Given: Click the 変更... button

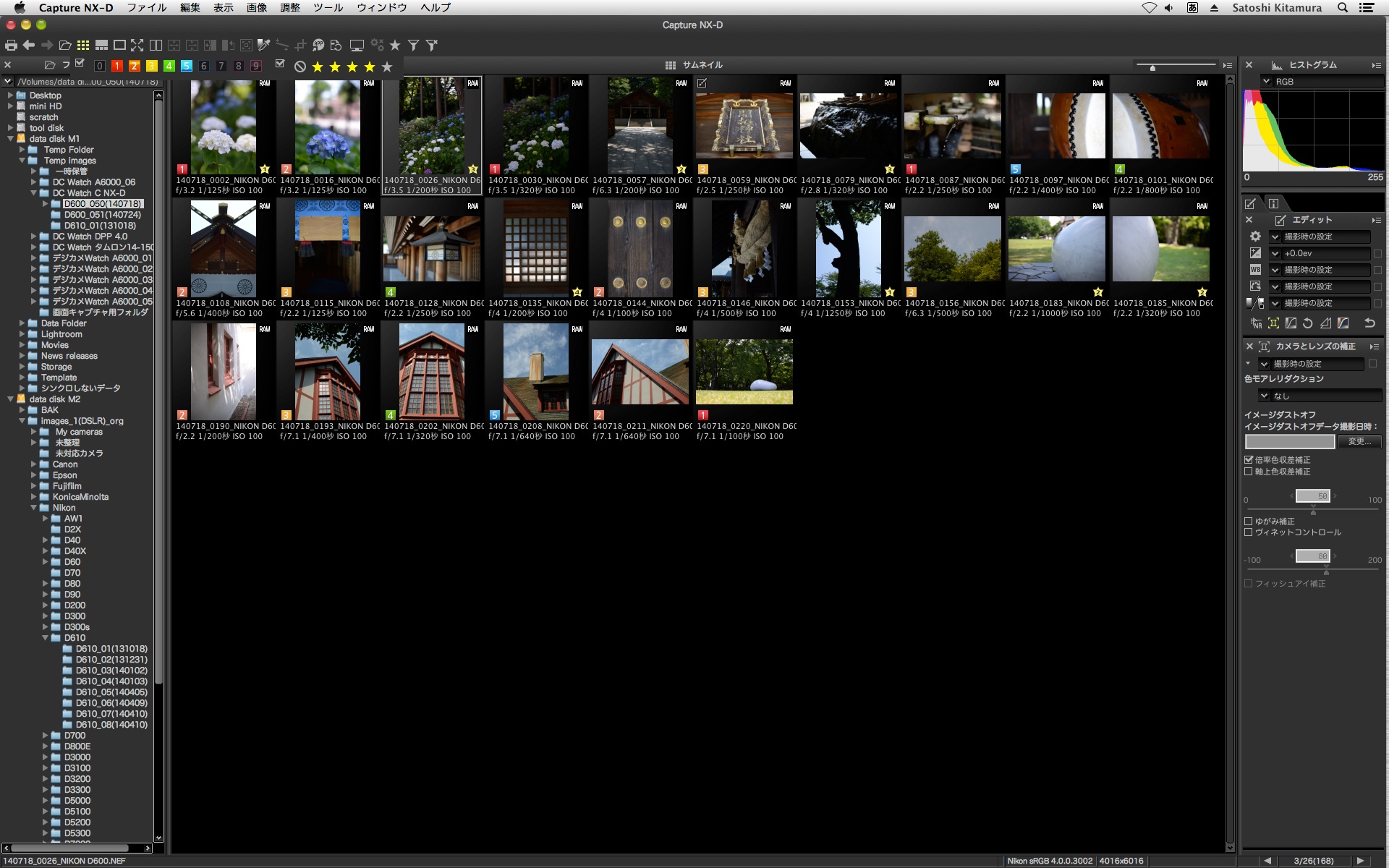Looking at the screenshot, I should (x=1359, y=441).
